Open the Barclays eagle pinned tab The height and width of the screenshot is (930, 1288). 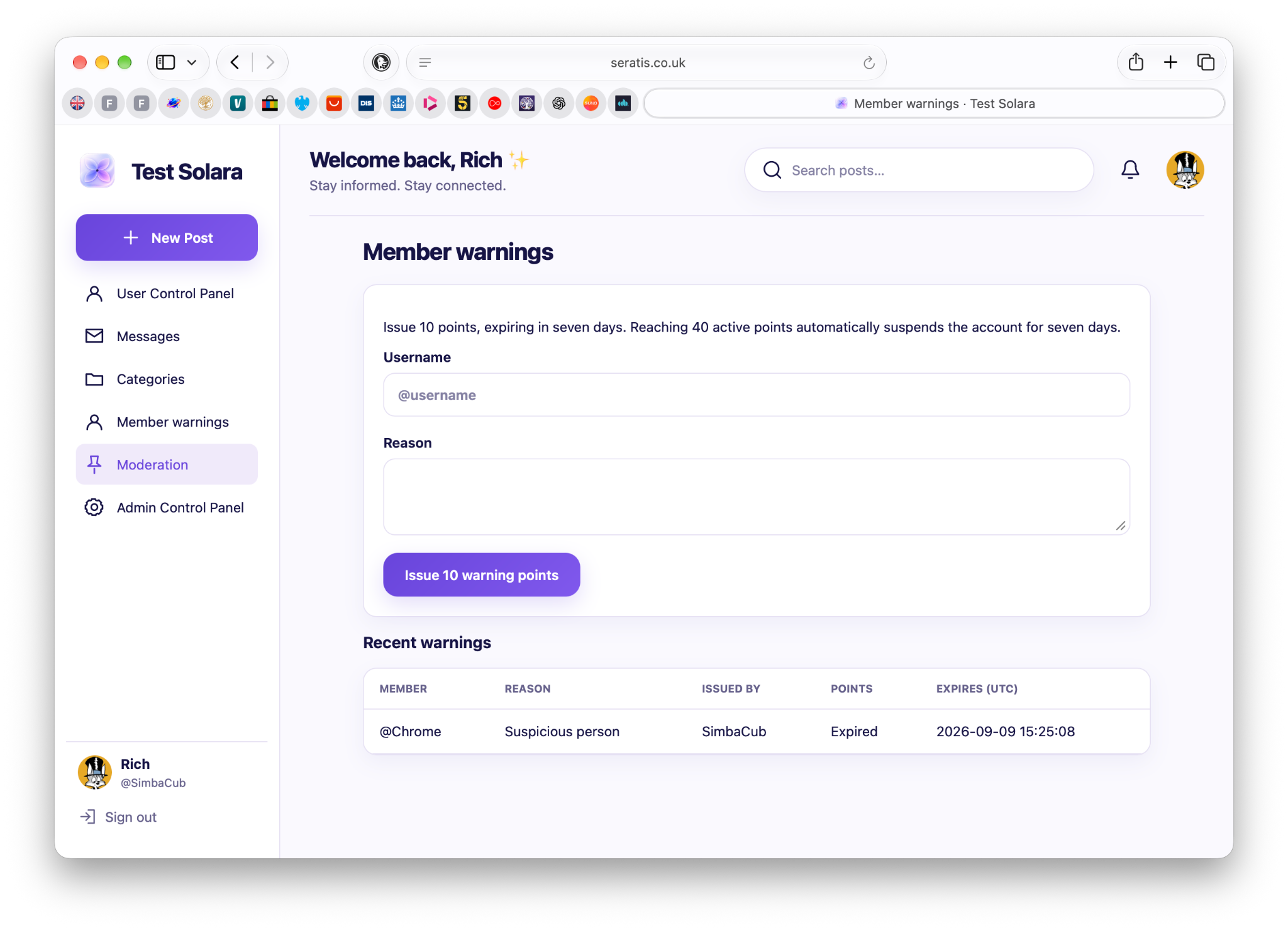(302, 103)
